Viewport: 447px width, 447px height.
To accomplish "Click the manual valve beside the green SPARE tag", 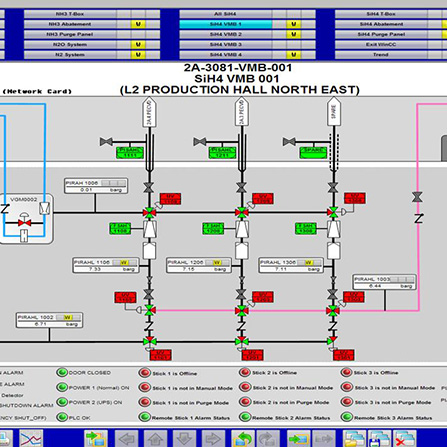I will pos(289,142).
